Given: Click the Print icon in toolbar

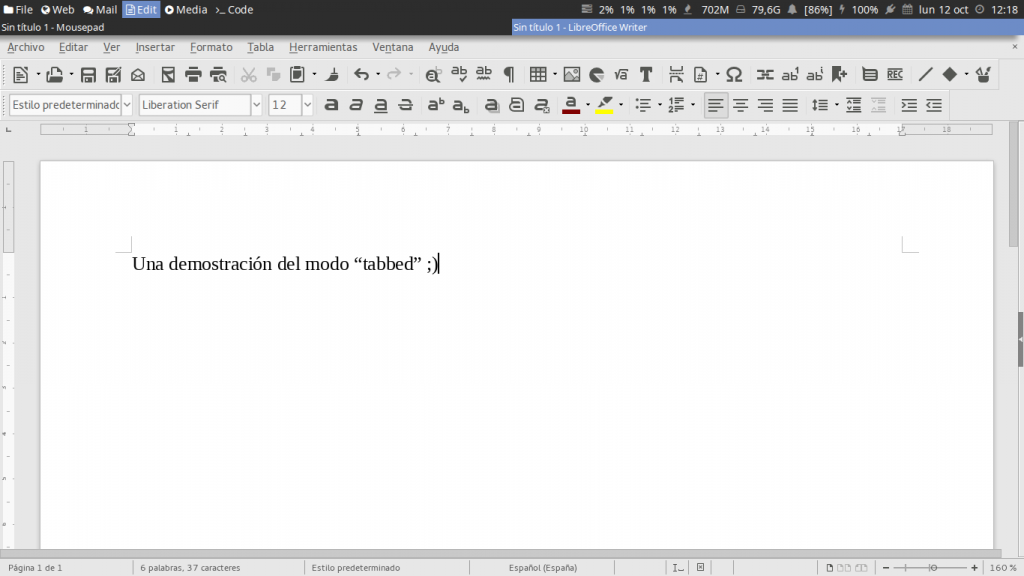Looking at the screenshot, I should pos(193,74).
